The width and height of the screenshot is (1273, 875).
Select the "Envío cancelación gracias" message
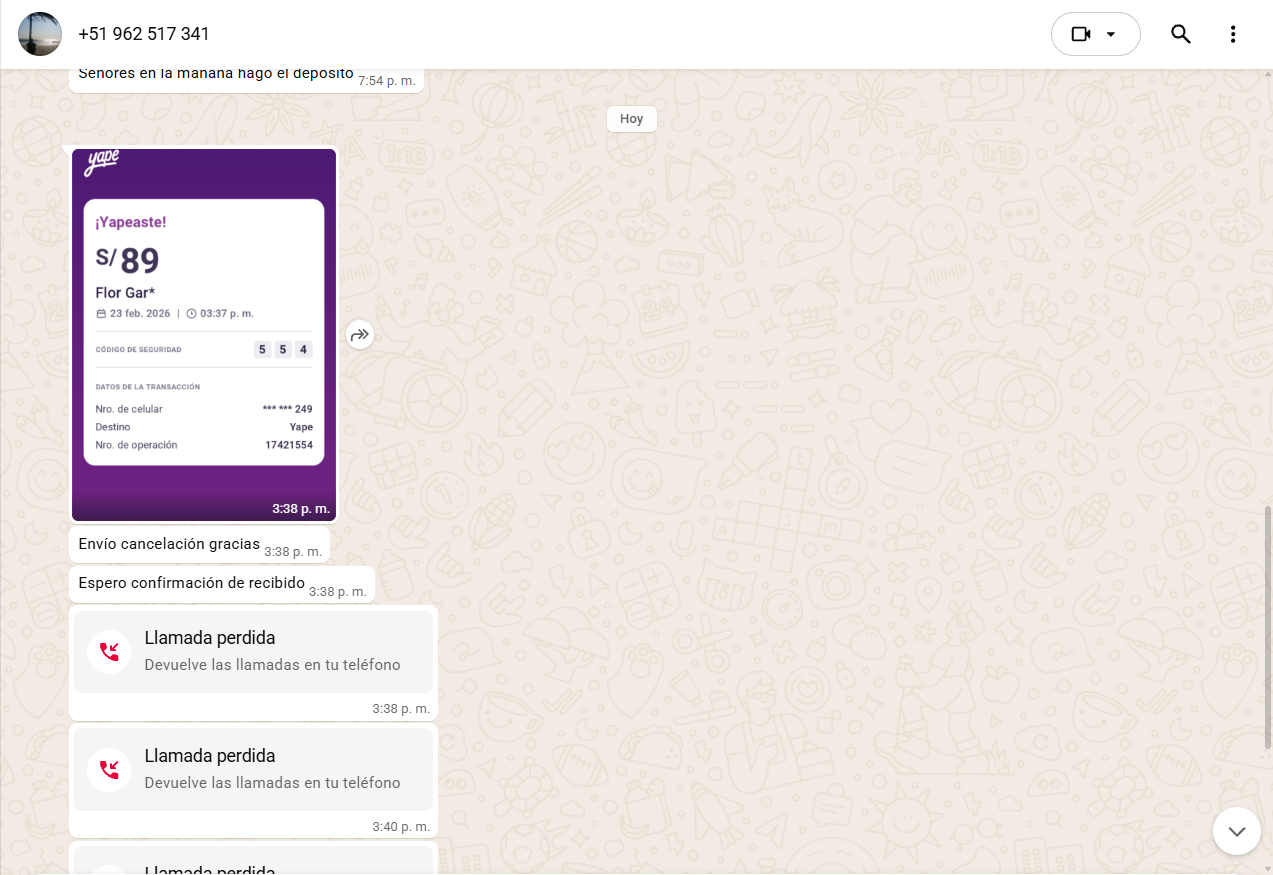[x=169, y=544]
